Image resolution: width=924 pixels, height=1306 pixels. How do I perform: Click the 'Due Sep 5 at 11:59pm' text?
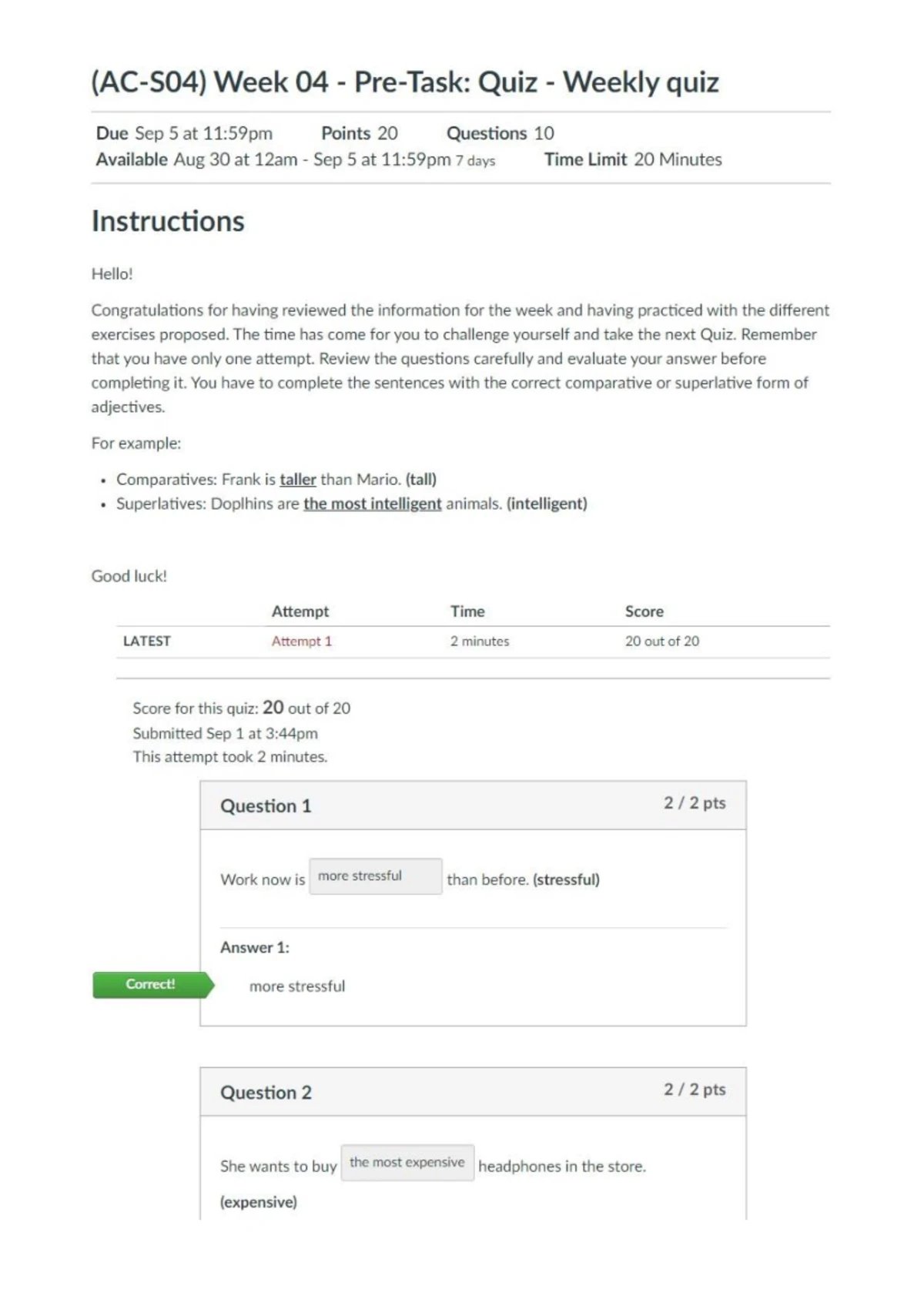[184, 133]
